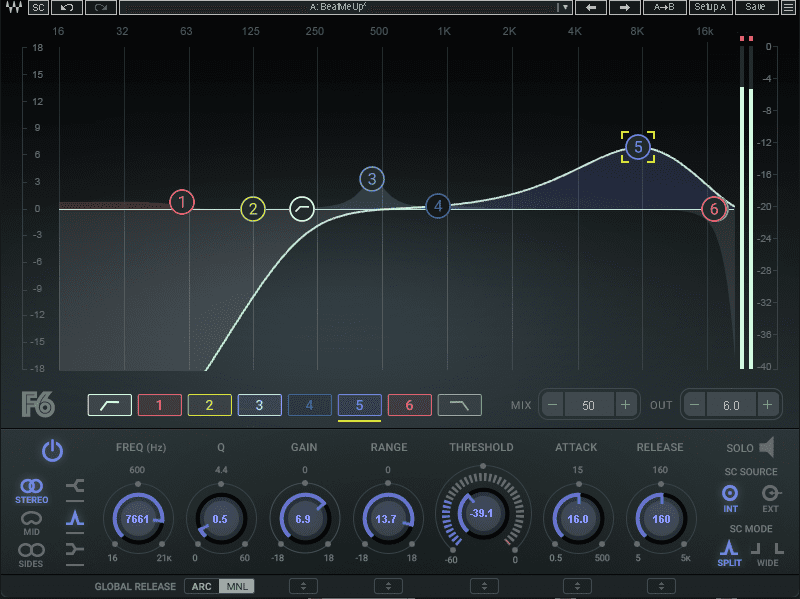Set band to SIDES mode
Image resolution: width=800 pixels, height=599 pixels.
click(31, 555)
